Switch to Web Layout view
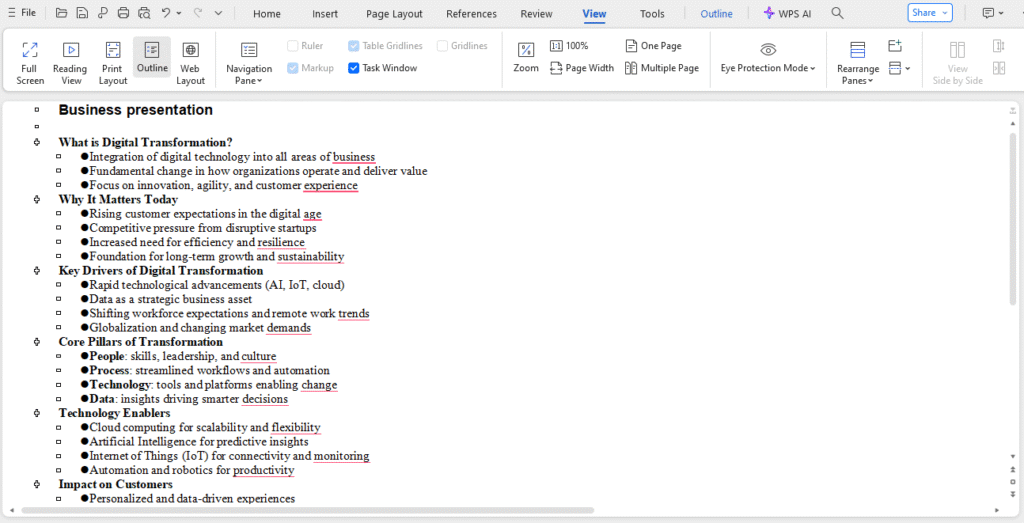 point(190,61)
